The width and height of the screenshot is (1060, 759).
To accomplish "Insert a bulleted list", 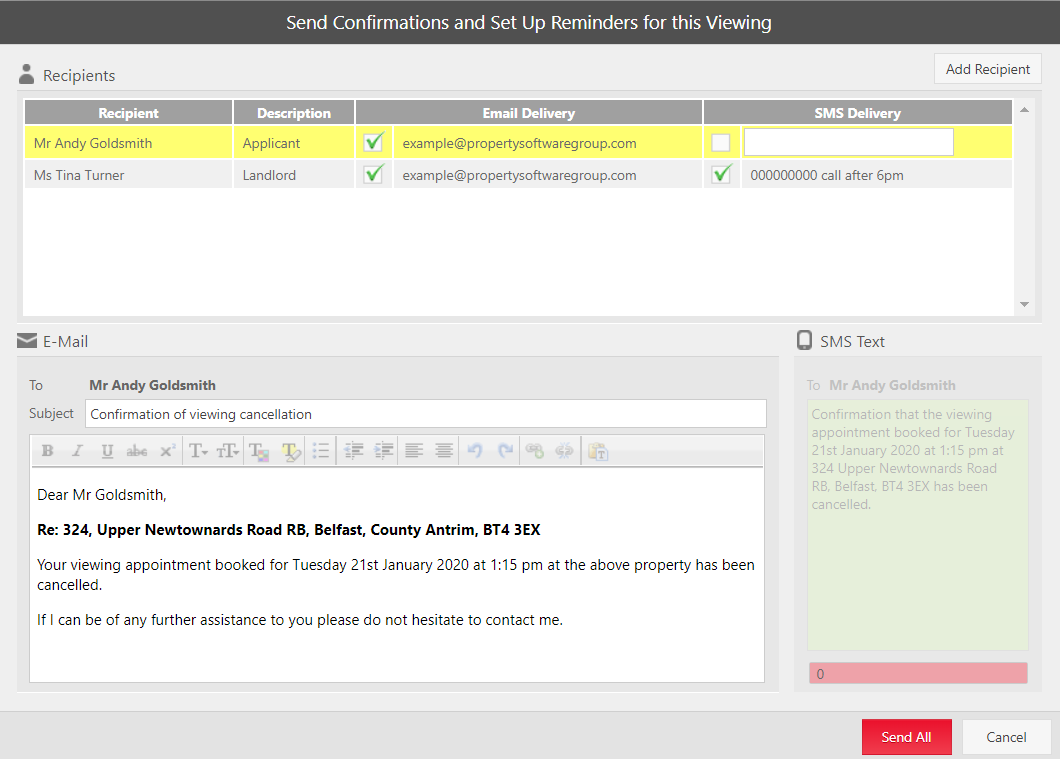I will pos(320,451).
